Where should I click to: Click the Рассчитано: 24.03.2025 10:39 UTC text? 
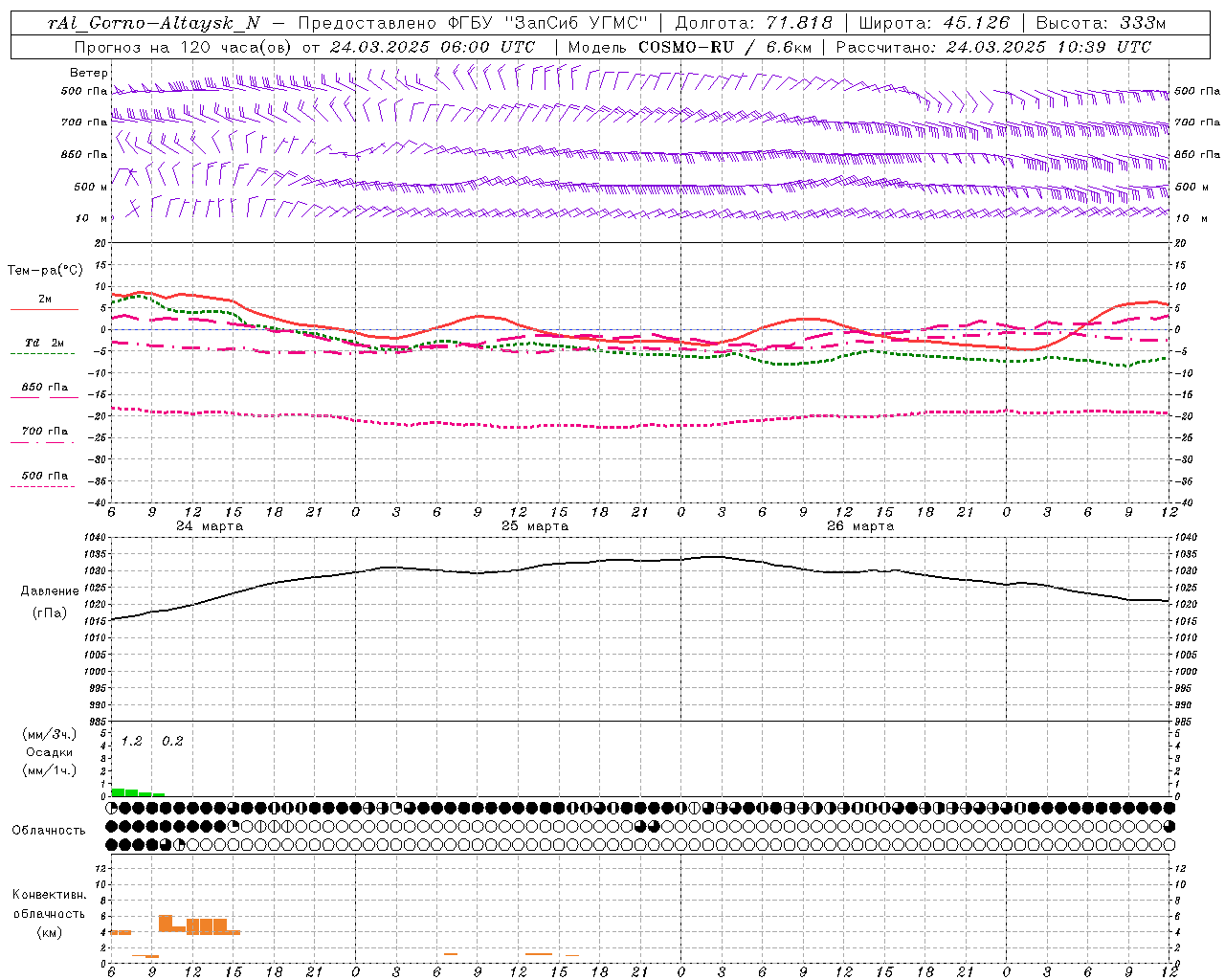(993, 47)
